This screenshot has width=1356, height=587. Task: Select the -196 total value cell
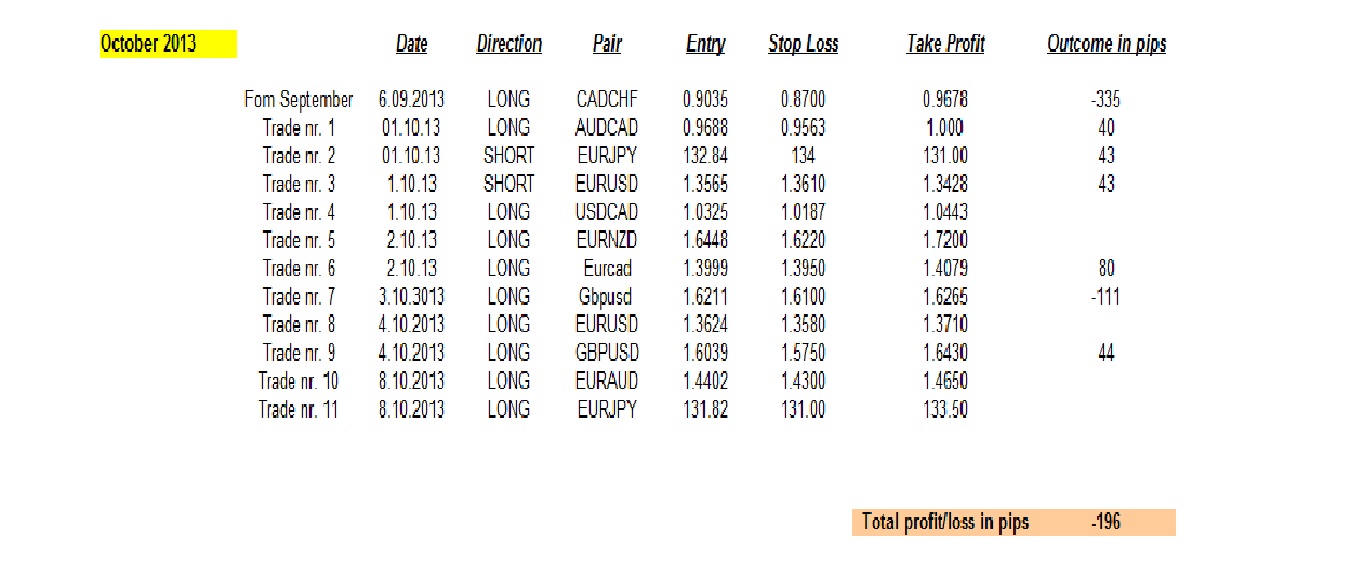tap(1106, 522)
